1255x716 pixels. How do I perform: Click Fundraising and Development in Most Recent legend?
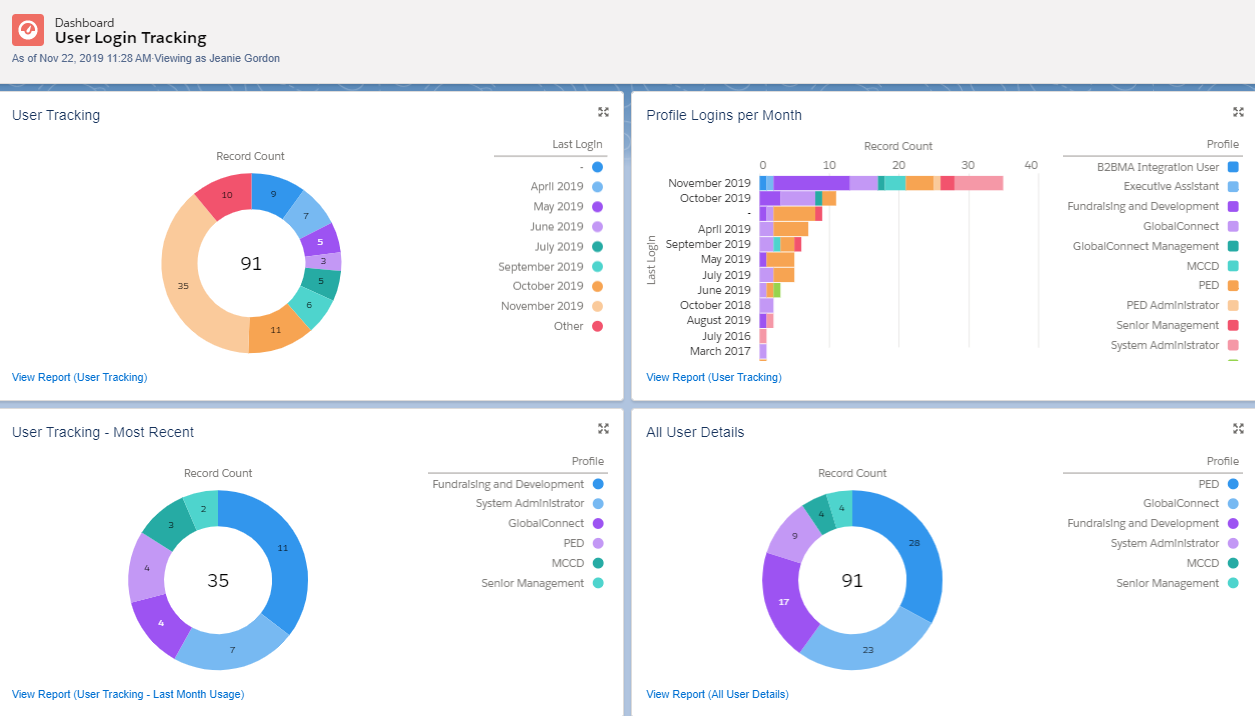tap(508, 484)
